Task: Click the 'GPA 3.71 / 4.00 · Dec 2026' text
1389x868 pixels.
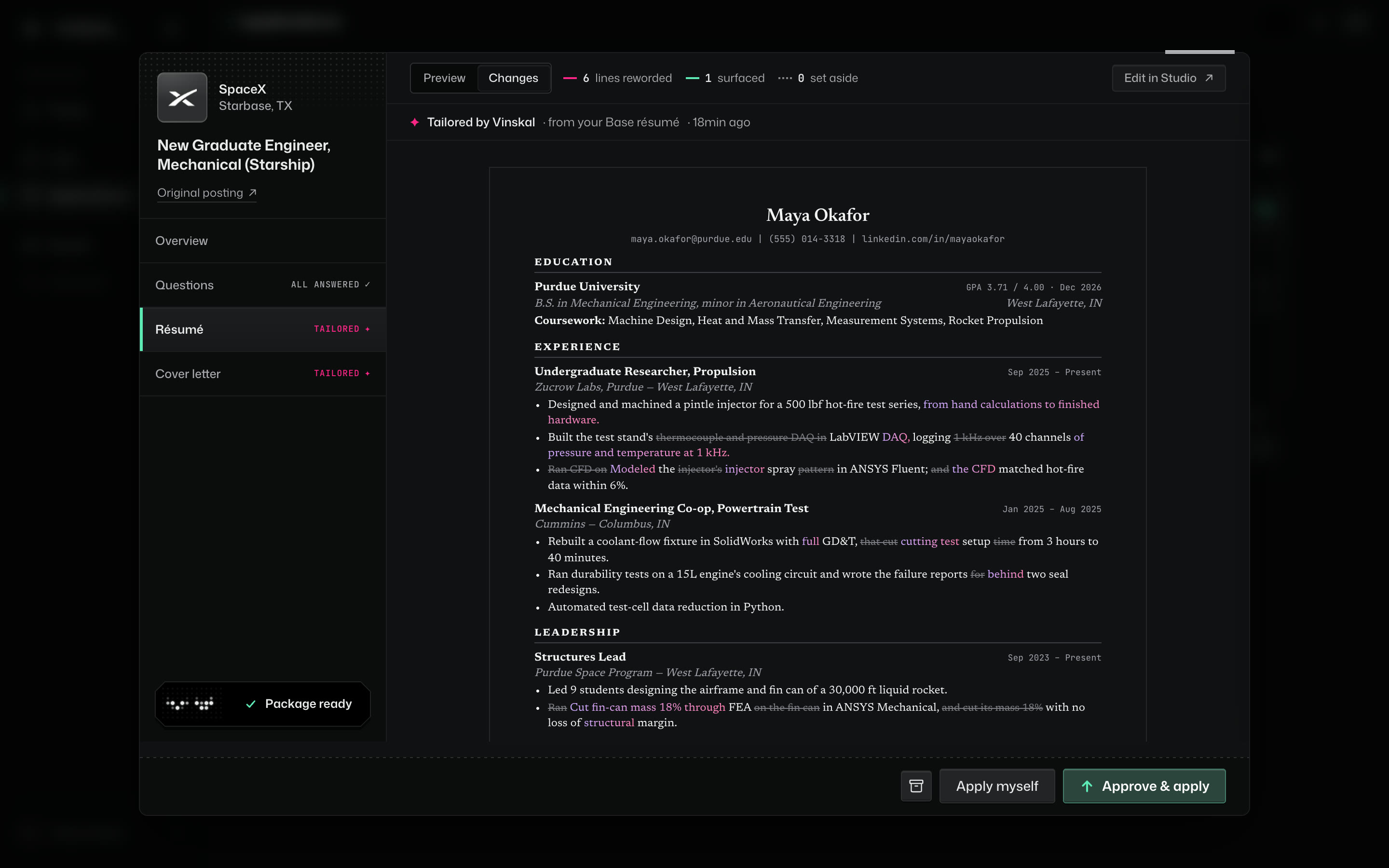Action: [1033, 287]
